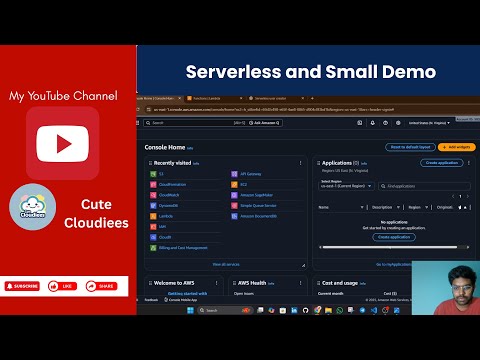Open the Region column filter arrow
The height and width of the screenshot is (360, 480).
426,207
